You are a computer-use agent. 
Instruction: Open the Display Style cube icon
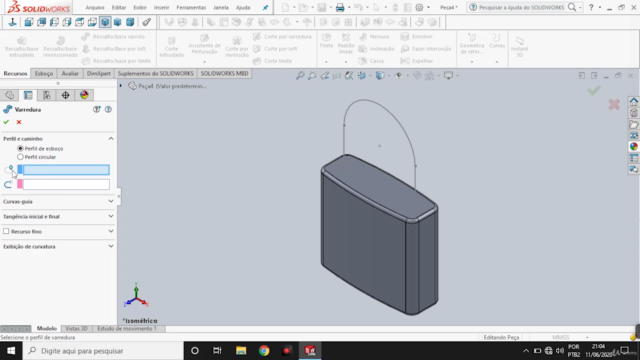(x=380, y=76)
